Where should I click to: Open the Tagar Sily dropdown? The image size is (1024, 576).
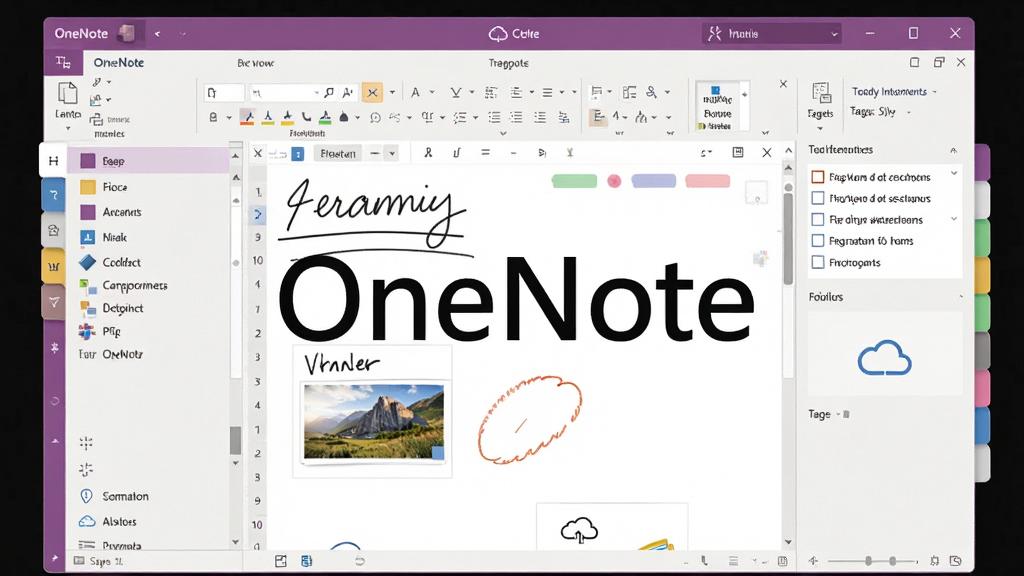click(880, 112)
